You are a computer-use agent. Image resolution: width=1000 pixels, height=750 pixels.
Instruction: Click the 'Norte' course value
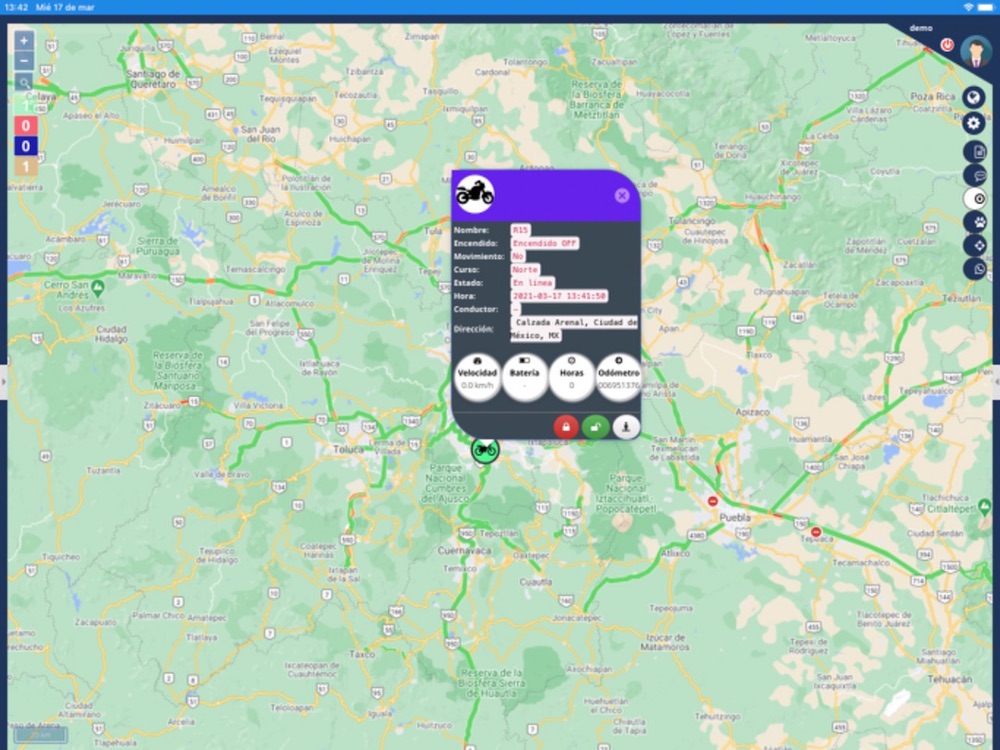(x=525, y=270)
